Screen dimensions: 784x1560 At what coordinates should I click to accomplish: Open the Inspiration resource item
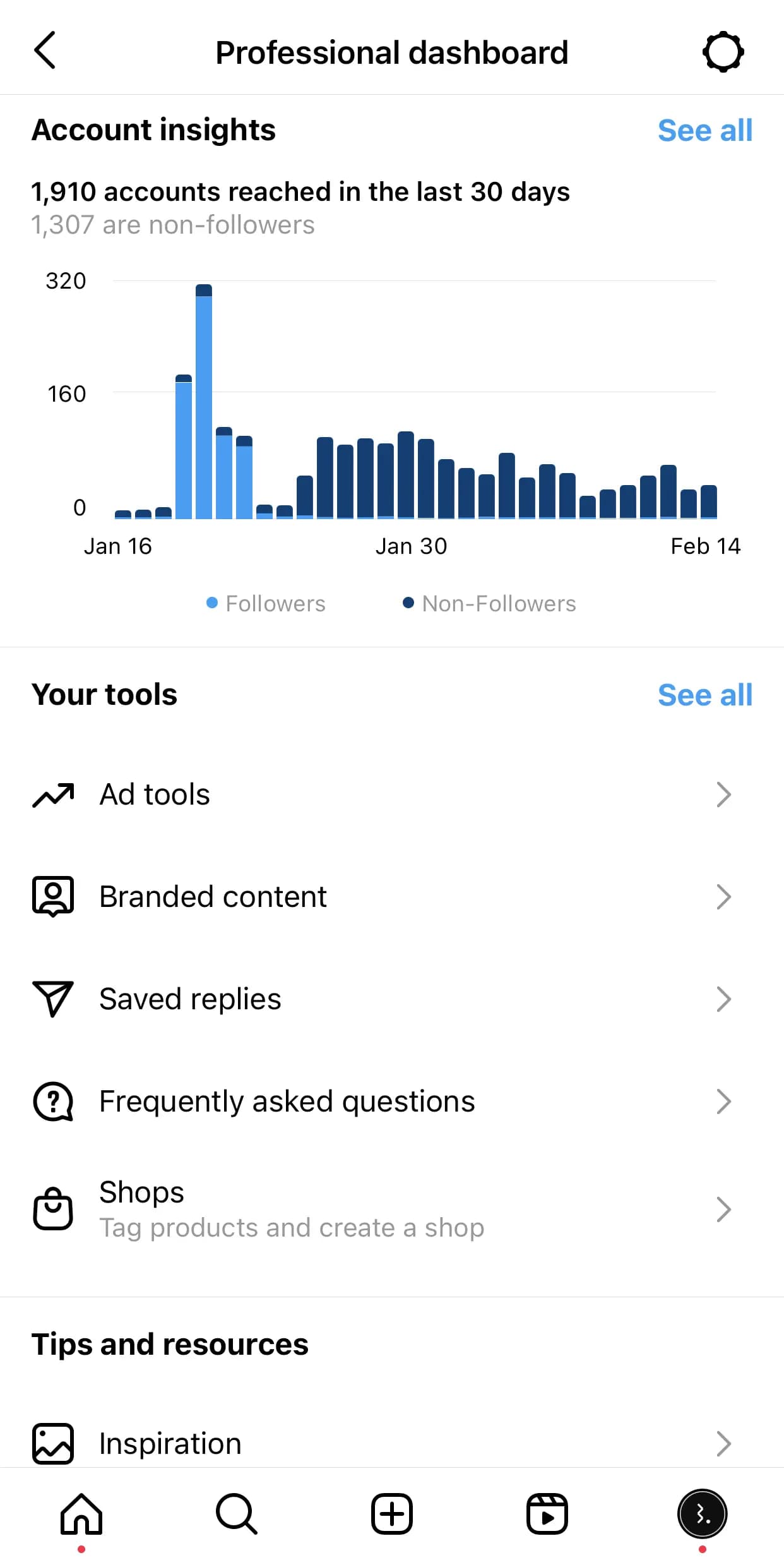(x=170, y=1444)
